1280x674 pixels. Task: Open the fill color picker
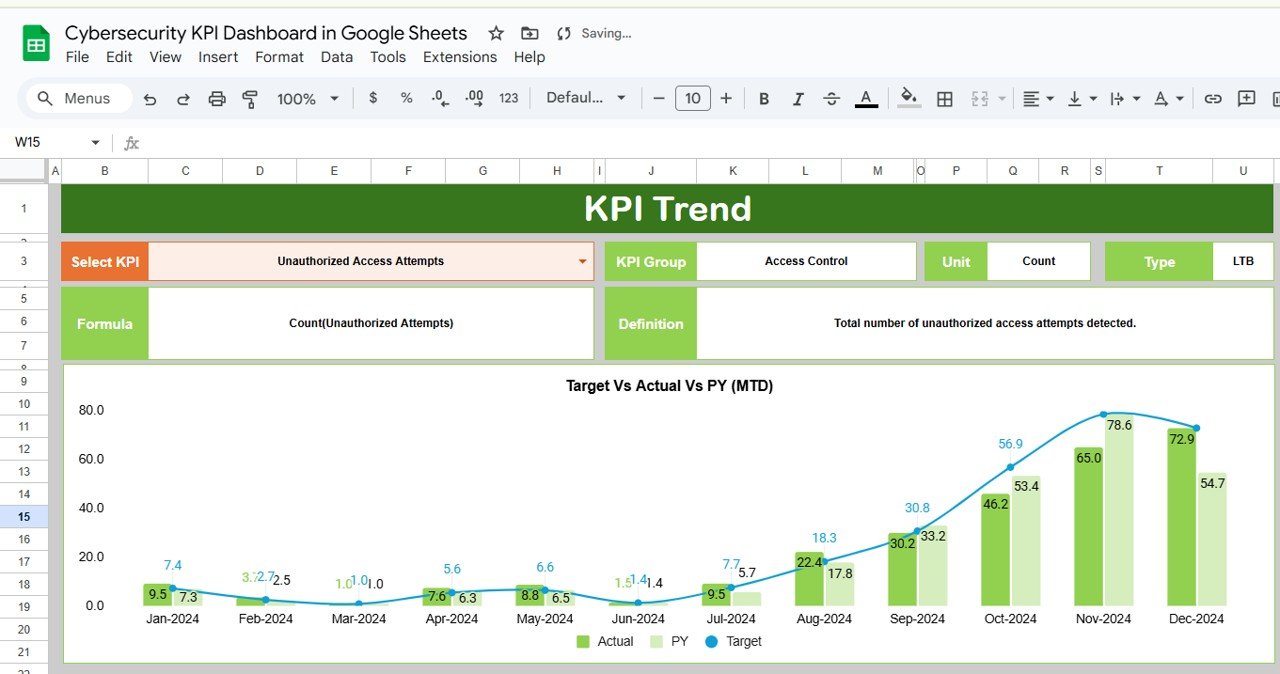tap(909, 98)
